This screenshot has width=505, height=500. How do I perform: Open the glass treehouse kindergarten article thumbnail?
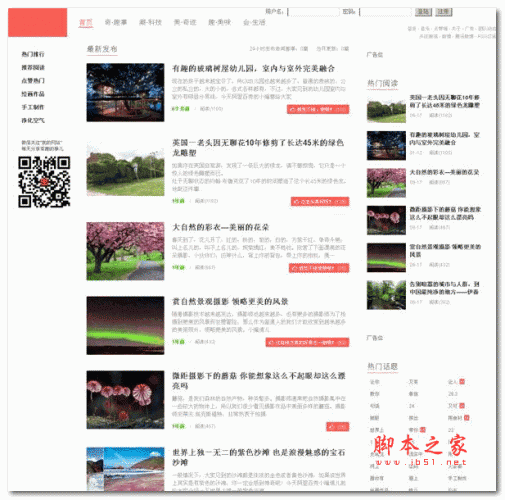125,92
